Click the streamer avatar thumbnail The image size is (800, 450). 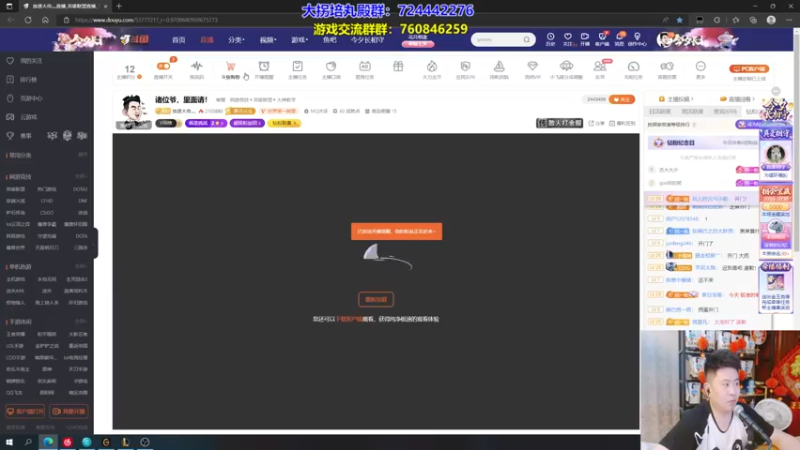click(134, 110)
